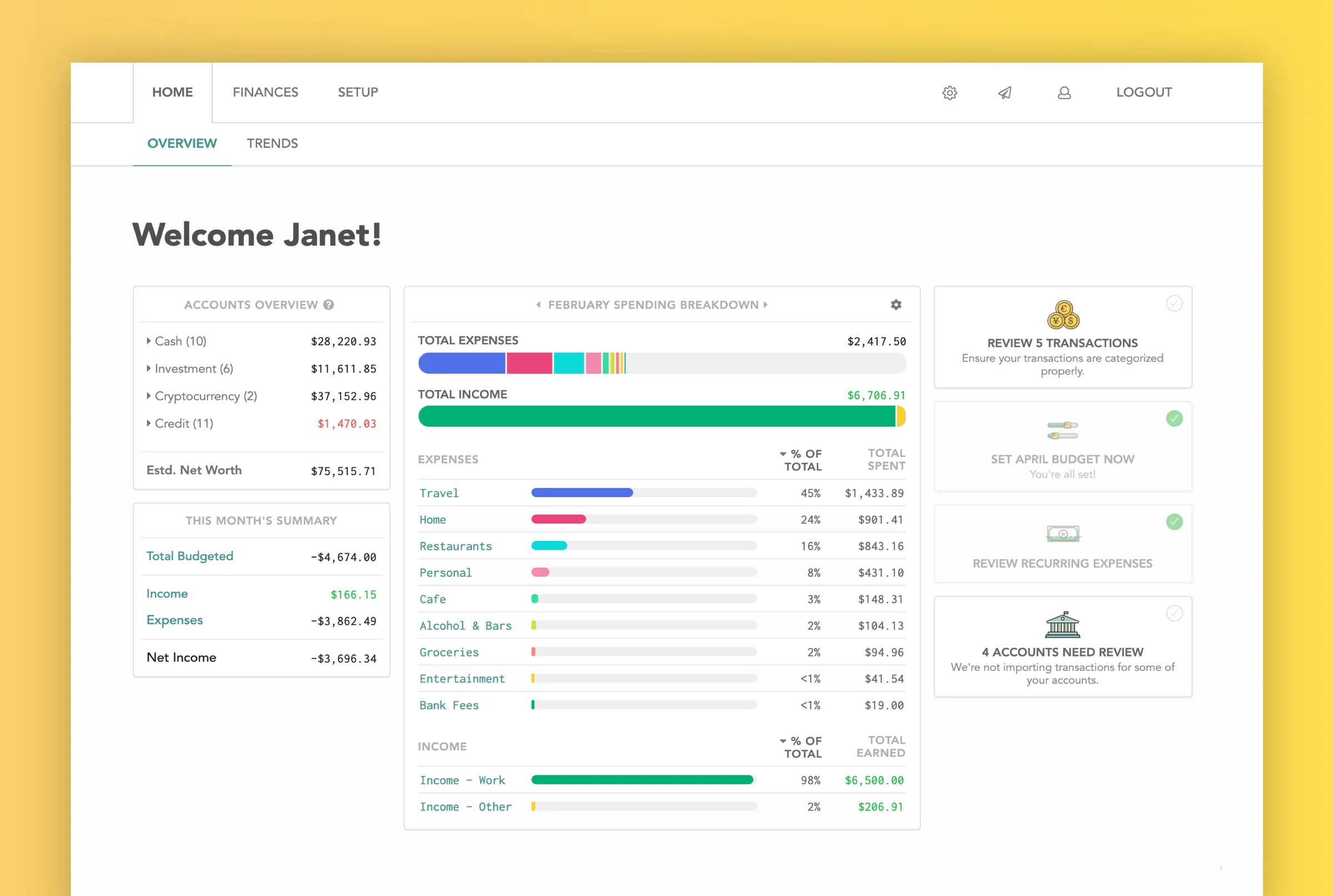
Task: Click Estd. Net Worth value $75,515.71
Action: pyautogui.click(x=343, y=472)
